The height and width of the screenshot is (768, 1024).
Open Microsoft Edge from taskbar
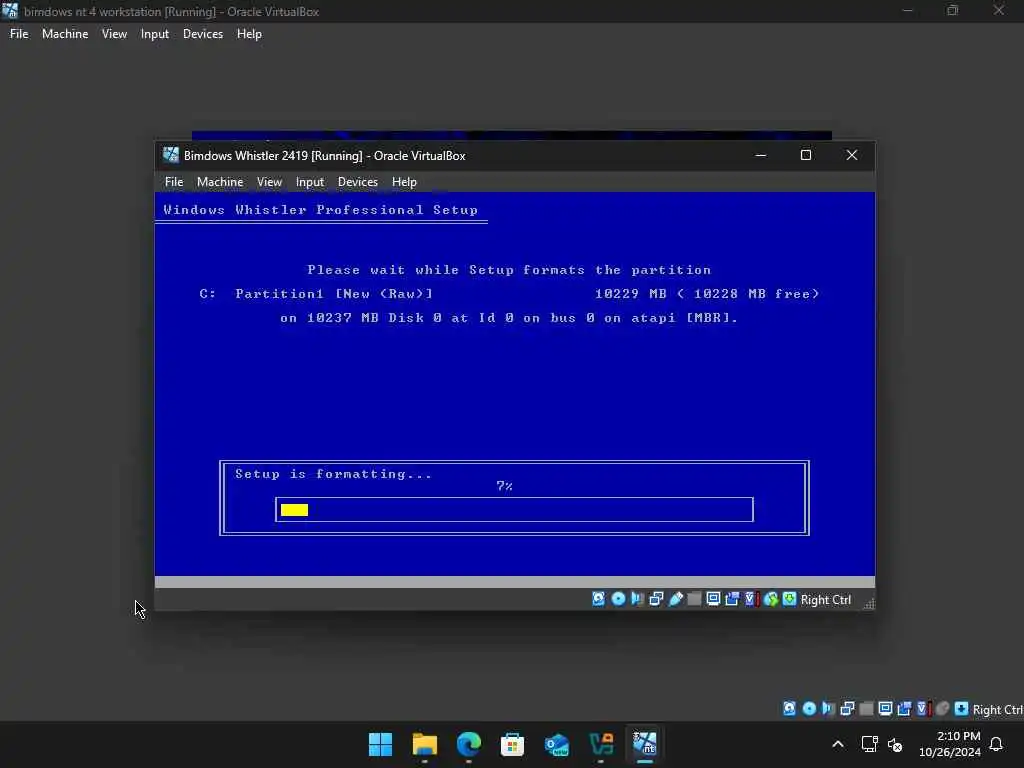pos(468,744)
